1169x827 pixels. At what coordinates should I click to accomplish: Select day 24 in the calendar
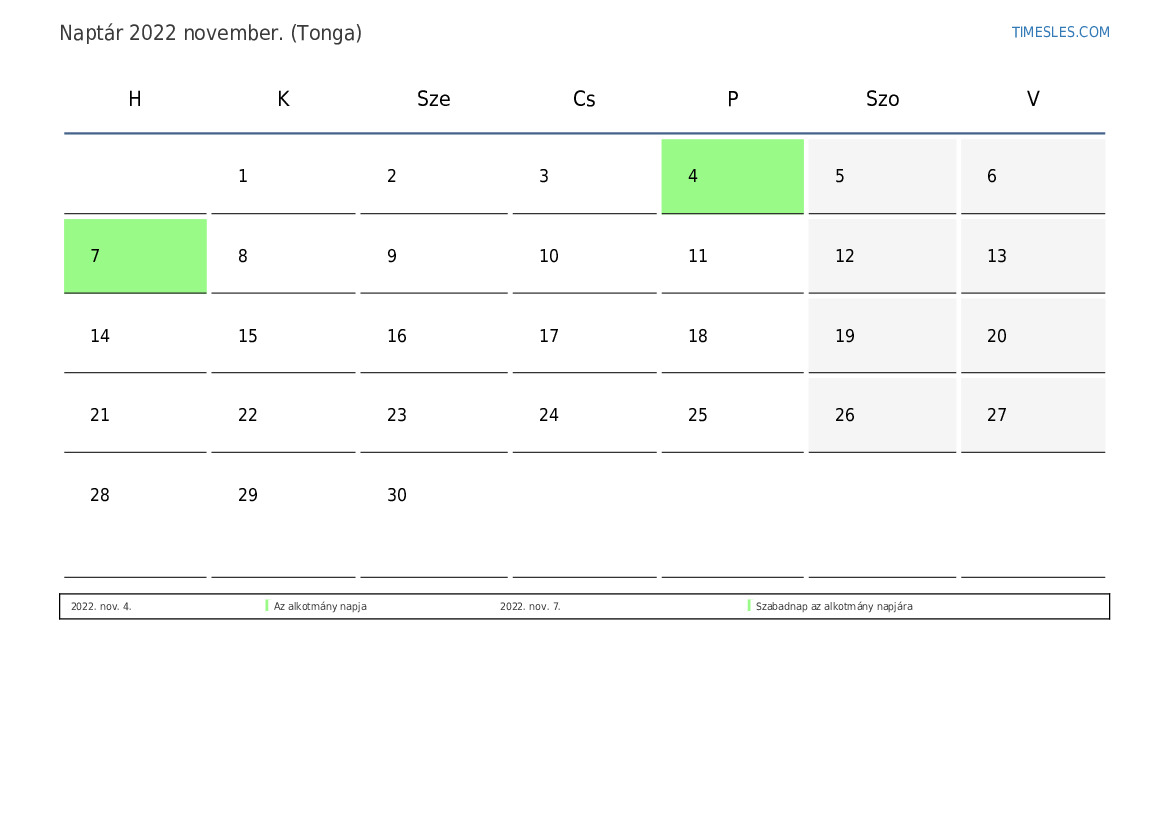tap(584, 415)
